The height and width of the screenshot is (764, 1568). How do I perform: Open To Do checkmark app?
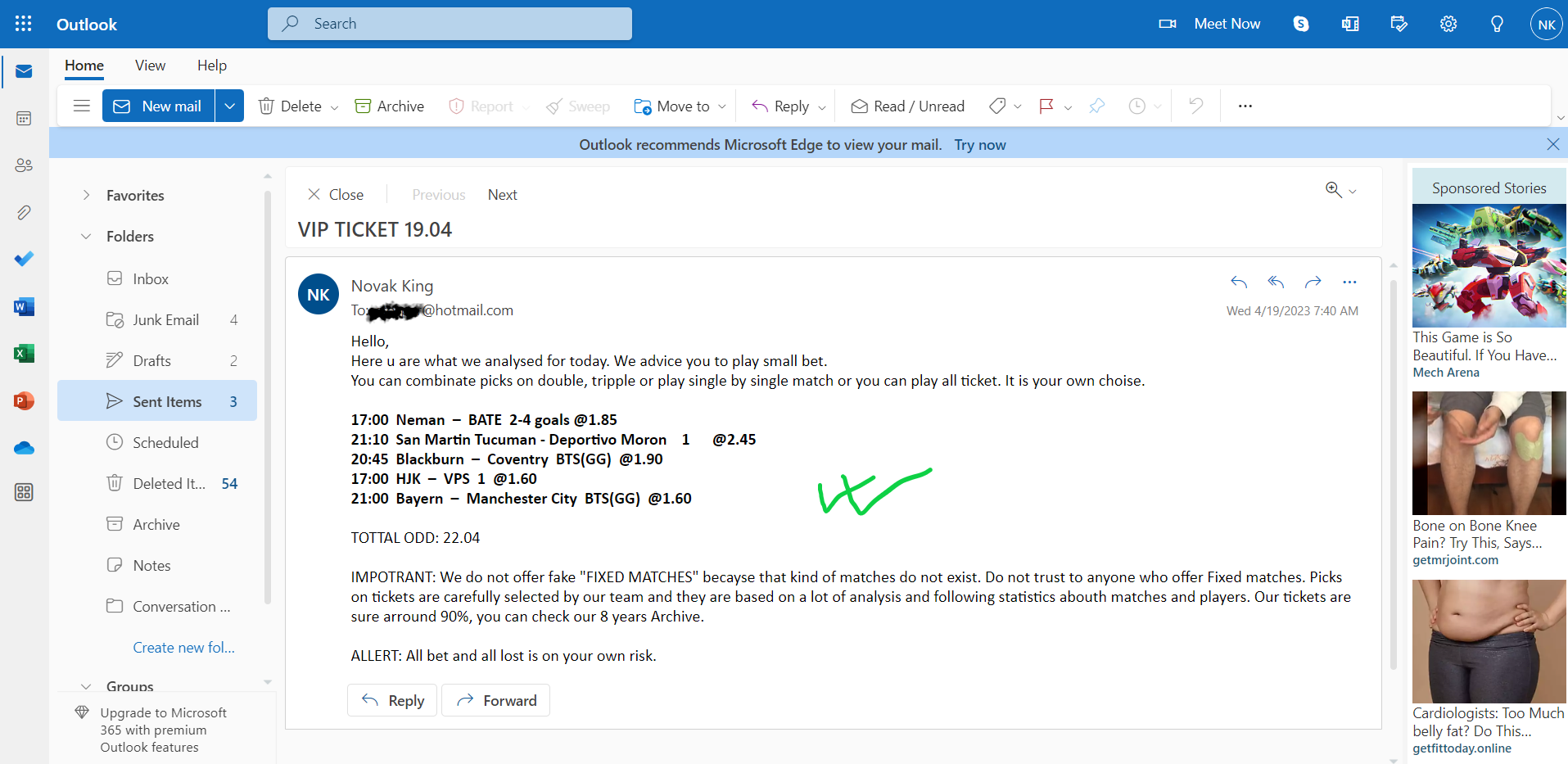click(24, 259)
